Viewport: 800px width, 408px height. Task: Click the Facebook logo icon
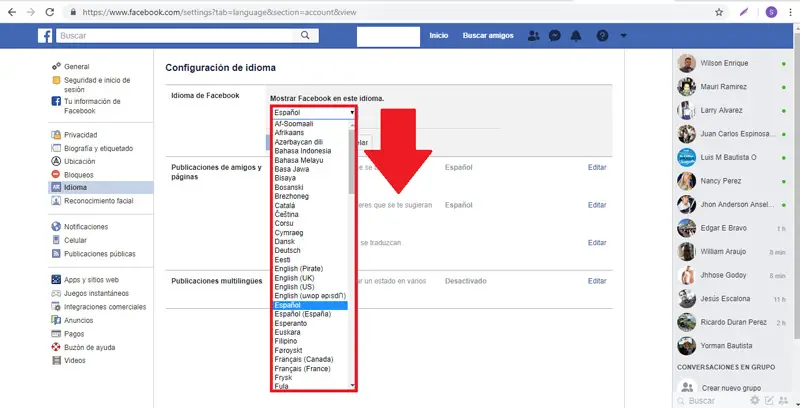click(45, 36)
